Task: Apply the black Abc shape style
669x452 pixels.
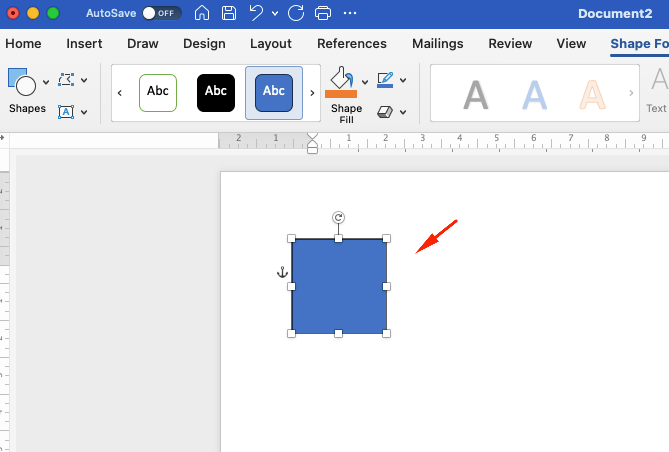Action: click(216, 93)
